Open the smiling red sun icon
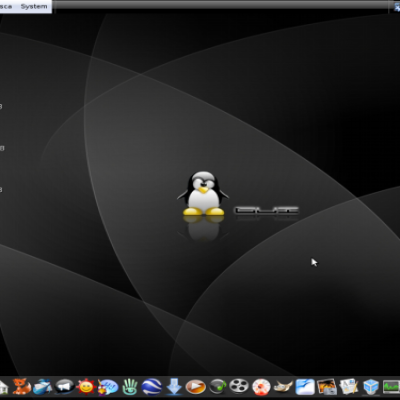 (86, 387)
